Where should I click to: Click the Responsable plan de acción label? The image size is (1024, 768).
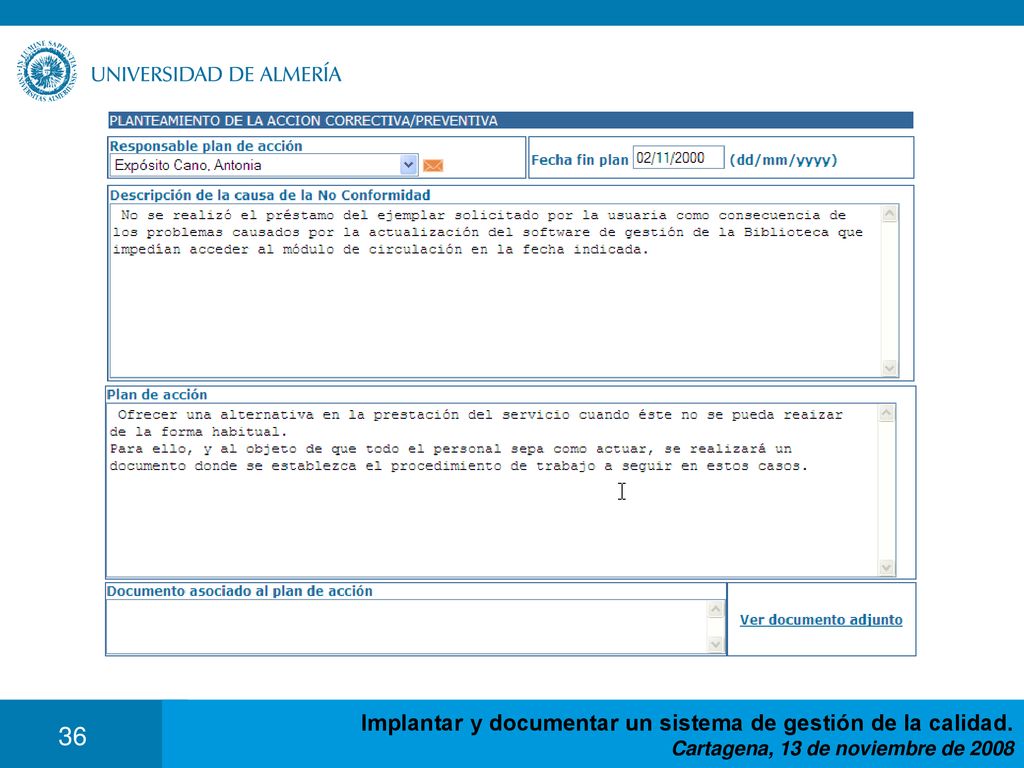[x=206, y=146]
